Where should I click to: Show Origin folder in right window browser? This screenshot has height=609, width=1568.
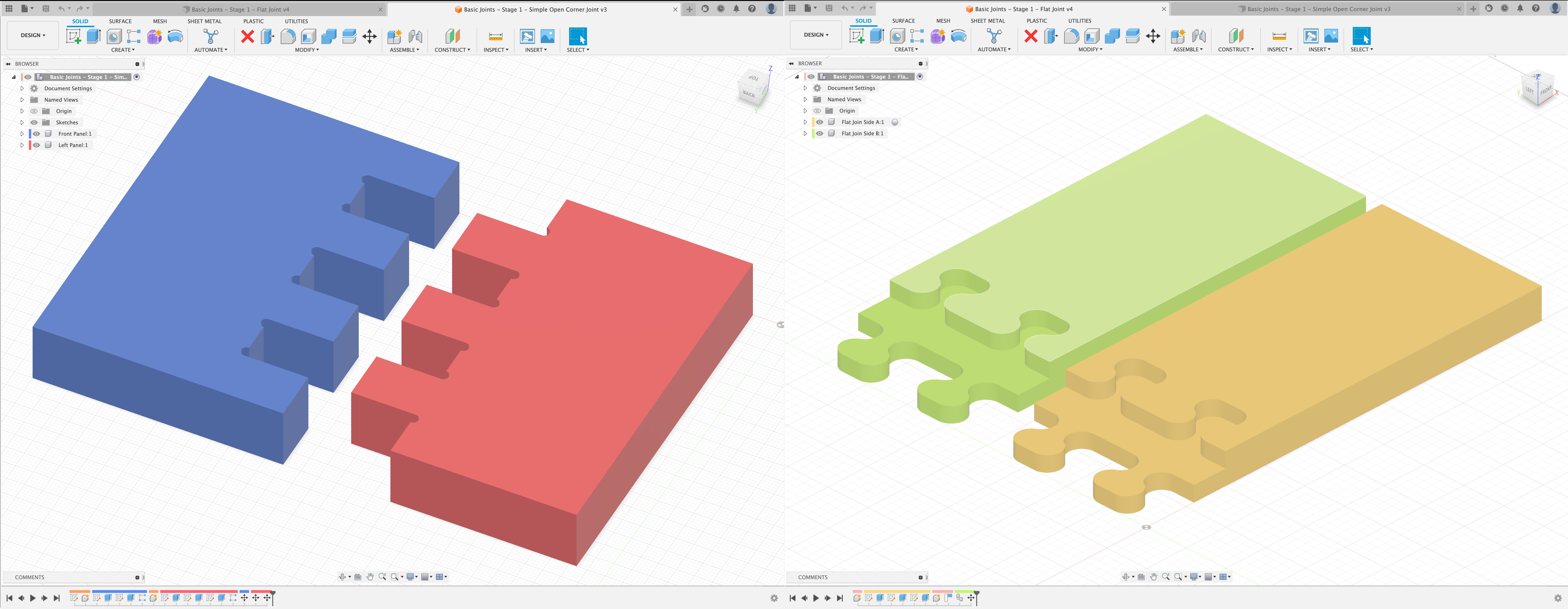(x=817, y=111)
